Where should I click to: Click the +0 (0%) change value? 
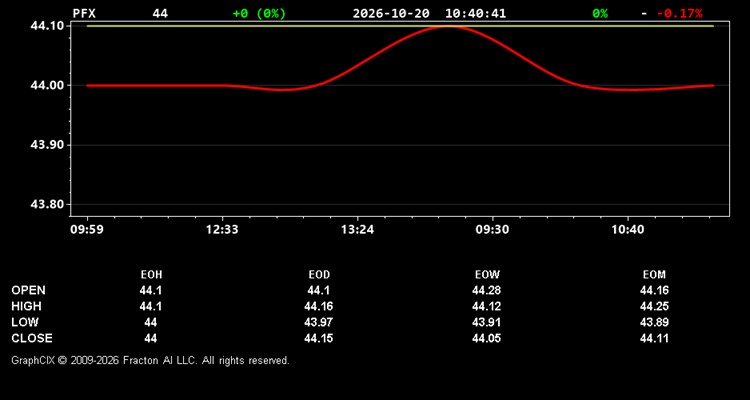point(259,13)
